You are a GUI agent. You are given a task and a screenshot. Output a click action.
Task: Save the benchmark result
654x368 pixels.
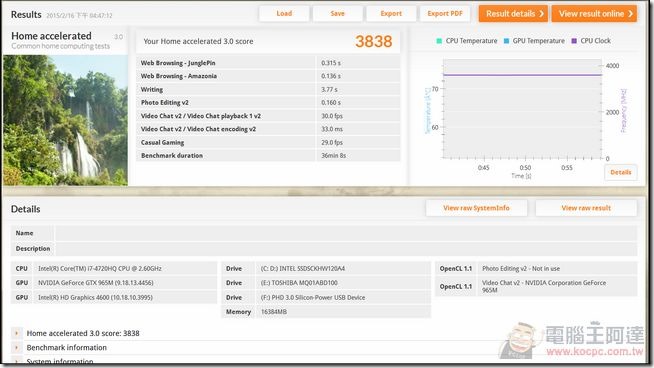[337, 13]
